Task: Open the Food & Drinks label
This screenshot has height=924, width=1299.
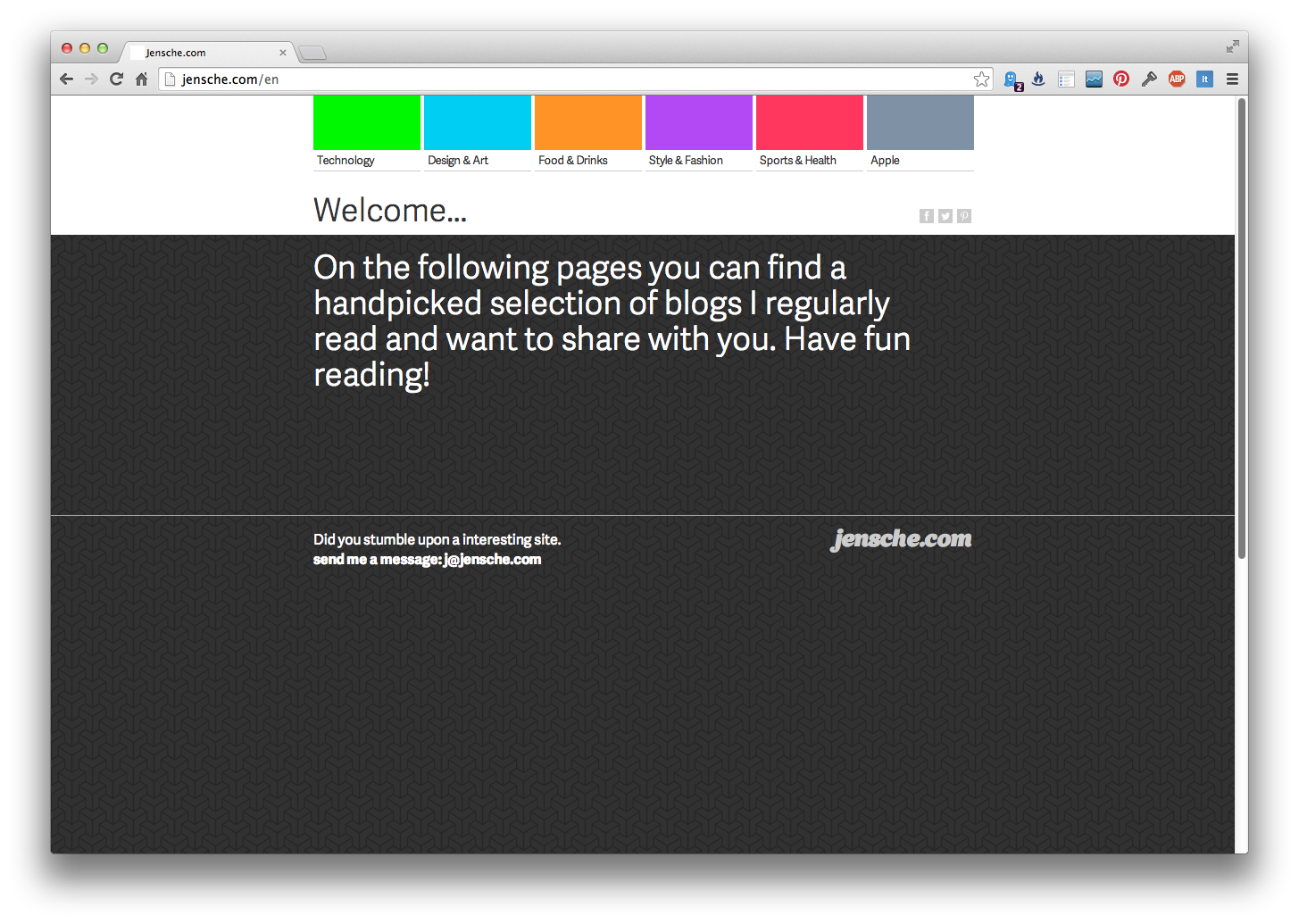Action: [572, 161]
